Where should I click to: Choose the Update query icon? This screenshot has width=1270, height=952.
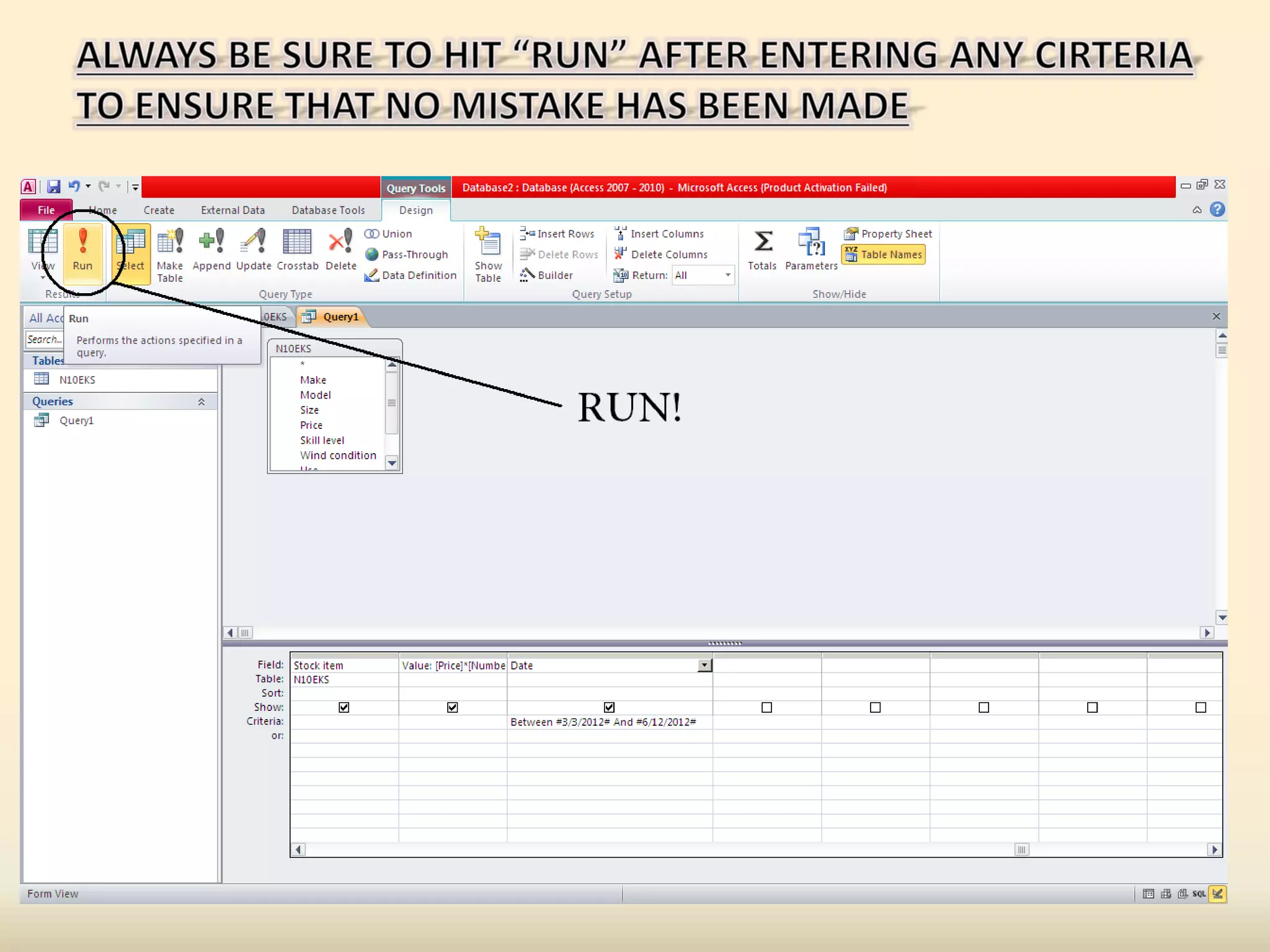[254, 242]
